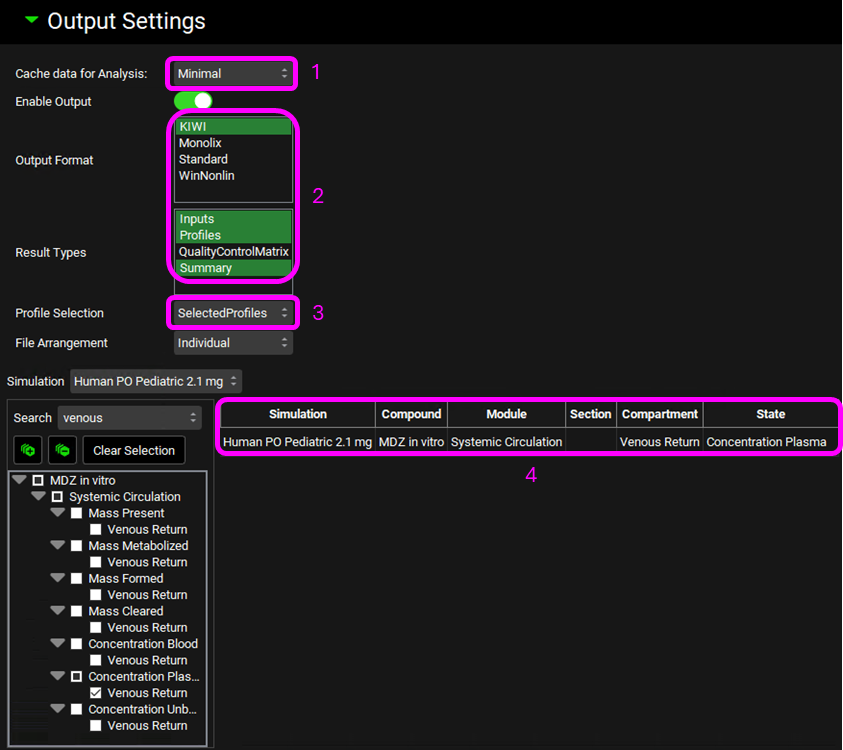Screen dimensions: 843x750
Task: Open the Cache data for Analysis dropdown
Action: [x=232, y=73]
